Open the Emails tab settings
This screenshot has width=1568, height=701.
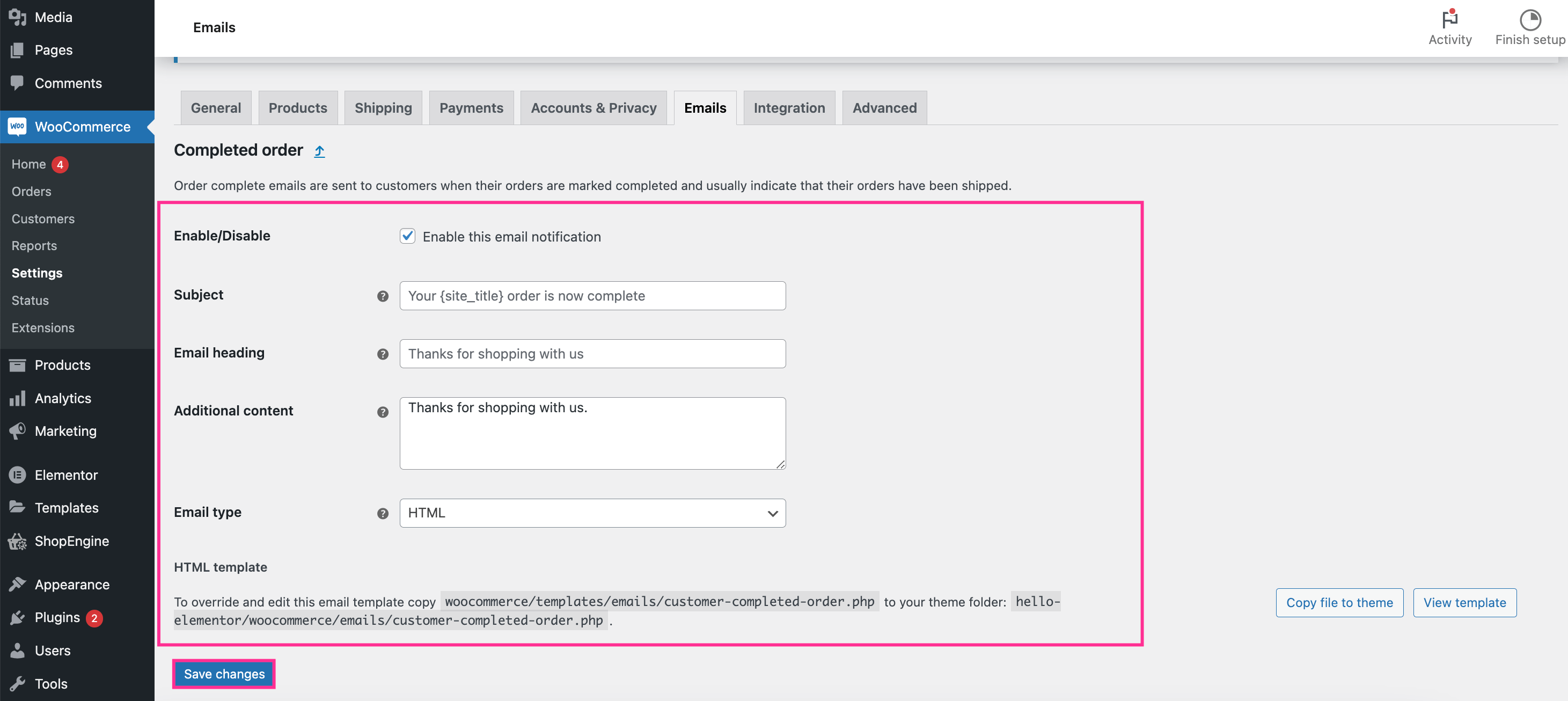[705, 107]
